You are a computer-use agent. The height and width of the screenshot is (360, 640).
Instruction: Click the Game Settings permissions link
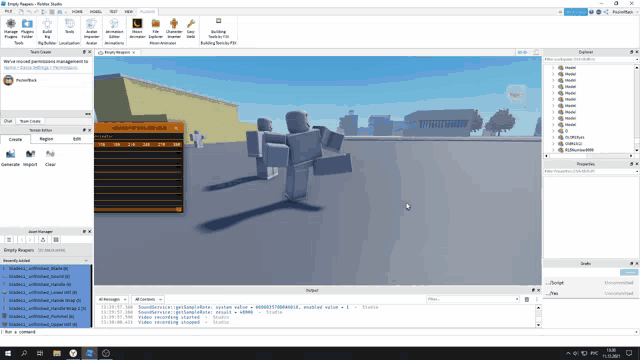(40, 67)
